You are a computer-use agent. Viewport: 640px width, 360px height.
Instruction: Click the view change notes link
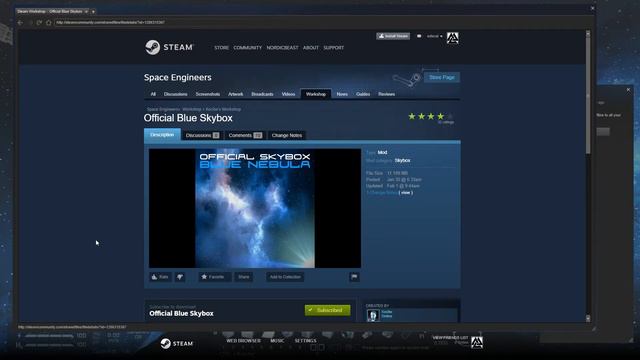click(x=405, y=193)
